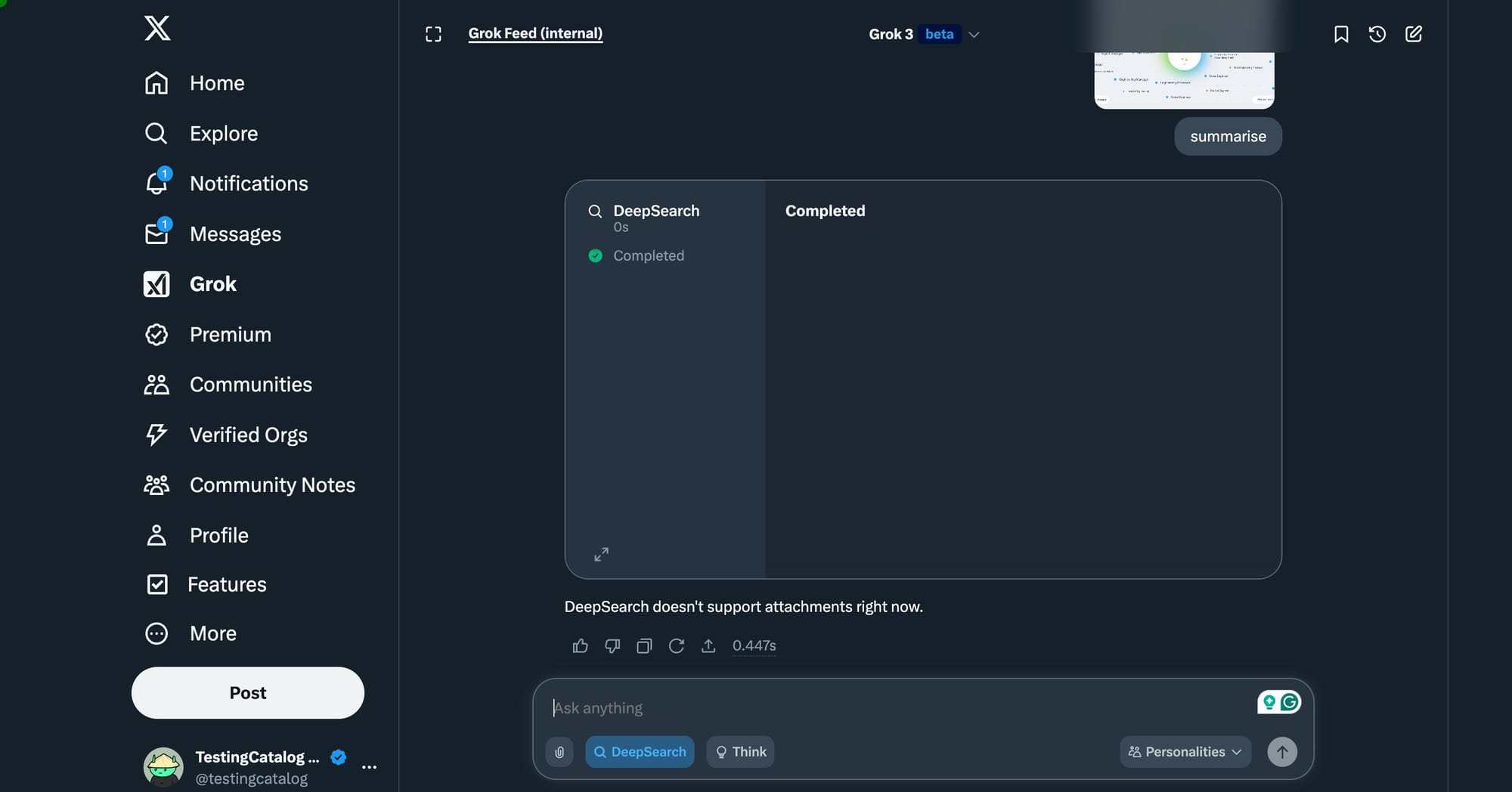
Task: Click the Post button
Action: click(x=248, y=693)
